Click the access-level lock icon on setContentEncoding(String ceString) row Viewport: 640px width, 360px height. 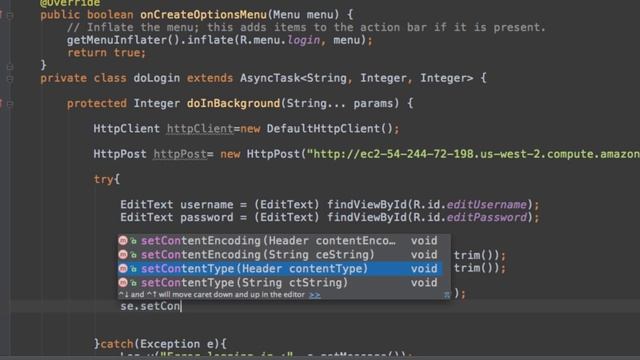[x=133, y=255]
